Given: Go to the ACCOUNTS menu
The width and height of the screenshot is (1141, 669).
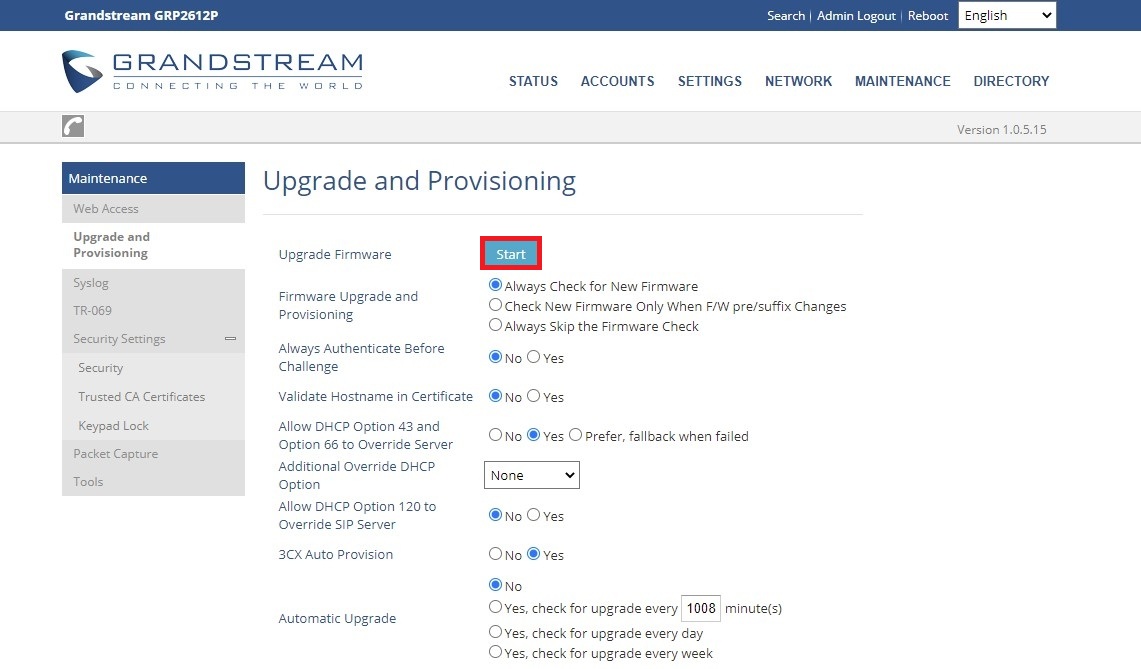Looking at the screenshot, I should tap(617, 81).
